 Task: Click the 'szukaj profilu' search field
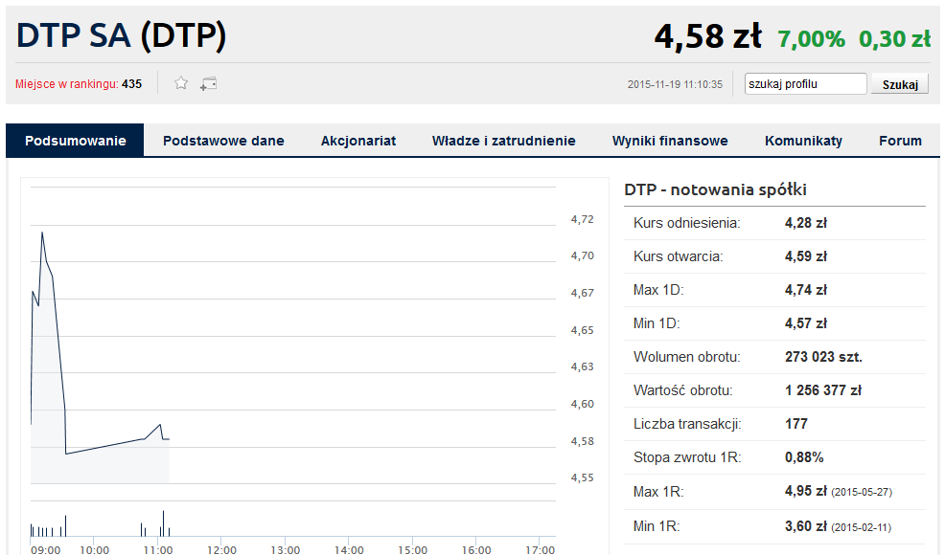click(805, 84)
